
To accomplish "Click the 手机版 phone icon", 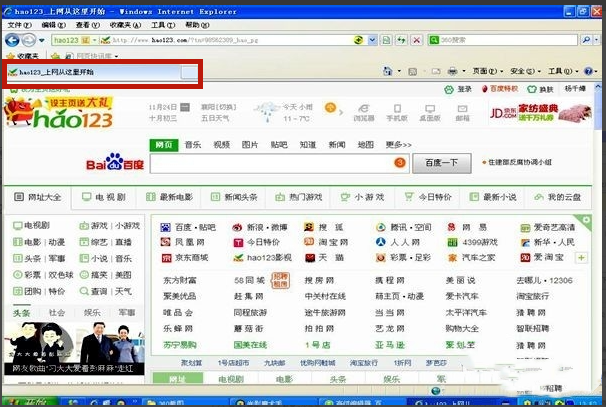I will (x=397, y=112).
